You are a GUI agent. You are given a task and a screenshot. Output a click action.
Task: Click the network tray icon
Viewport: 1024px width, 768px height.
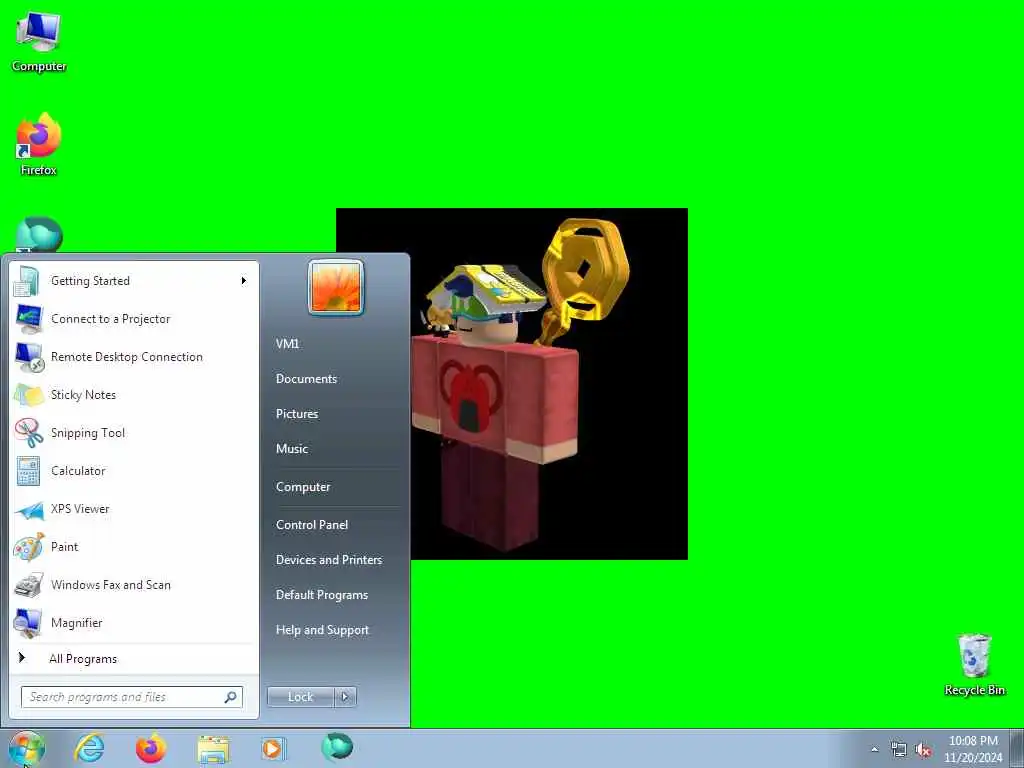pyautogui.click(x=899, y=750)
